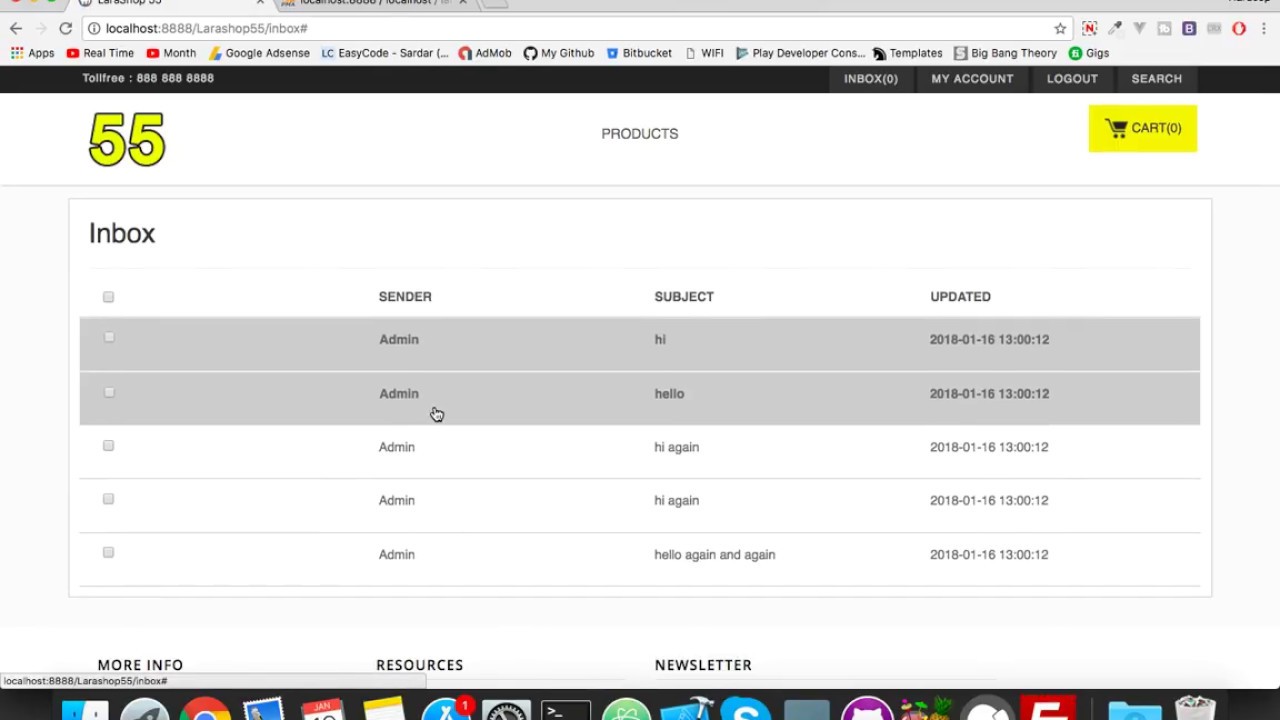Open Terminal from the dock

click(x=565, y=709)
